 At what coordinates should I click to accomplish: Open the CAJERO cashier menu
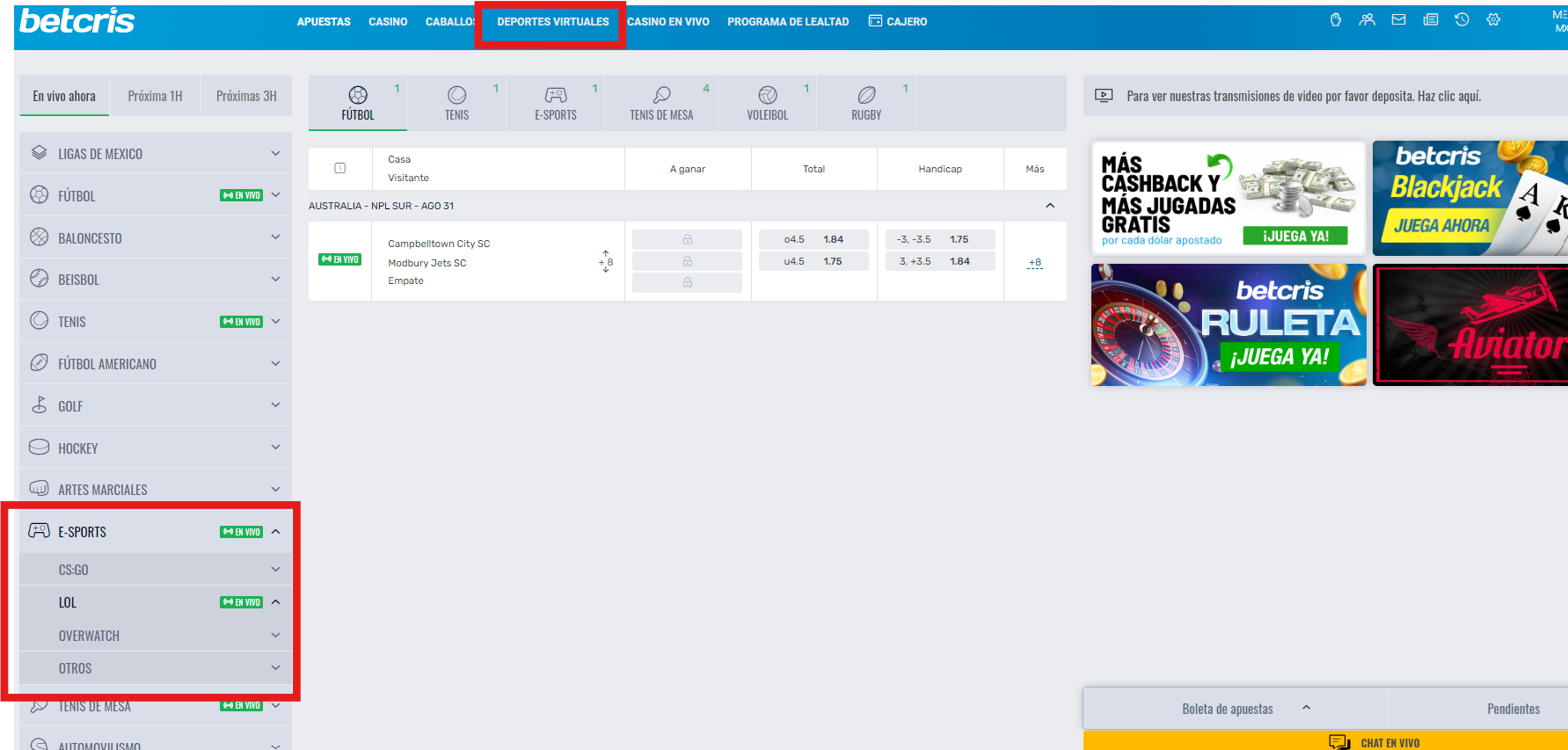pyautogui.click(x=898, y=22)
